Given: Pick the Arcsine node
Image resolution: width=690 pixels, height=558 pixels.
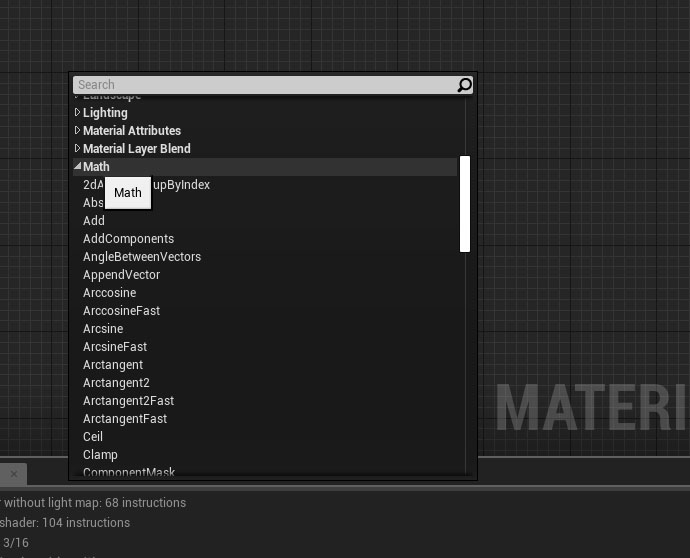Looking at the screenshot, I should (103, 329).
